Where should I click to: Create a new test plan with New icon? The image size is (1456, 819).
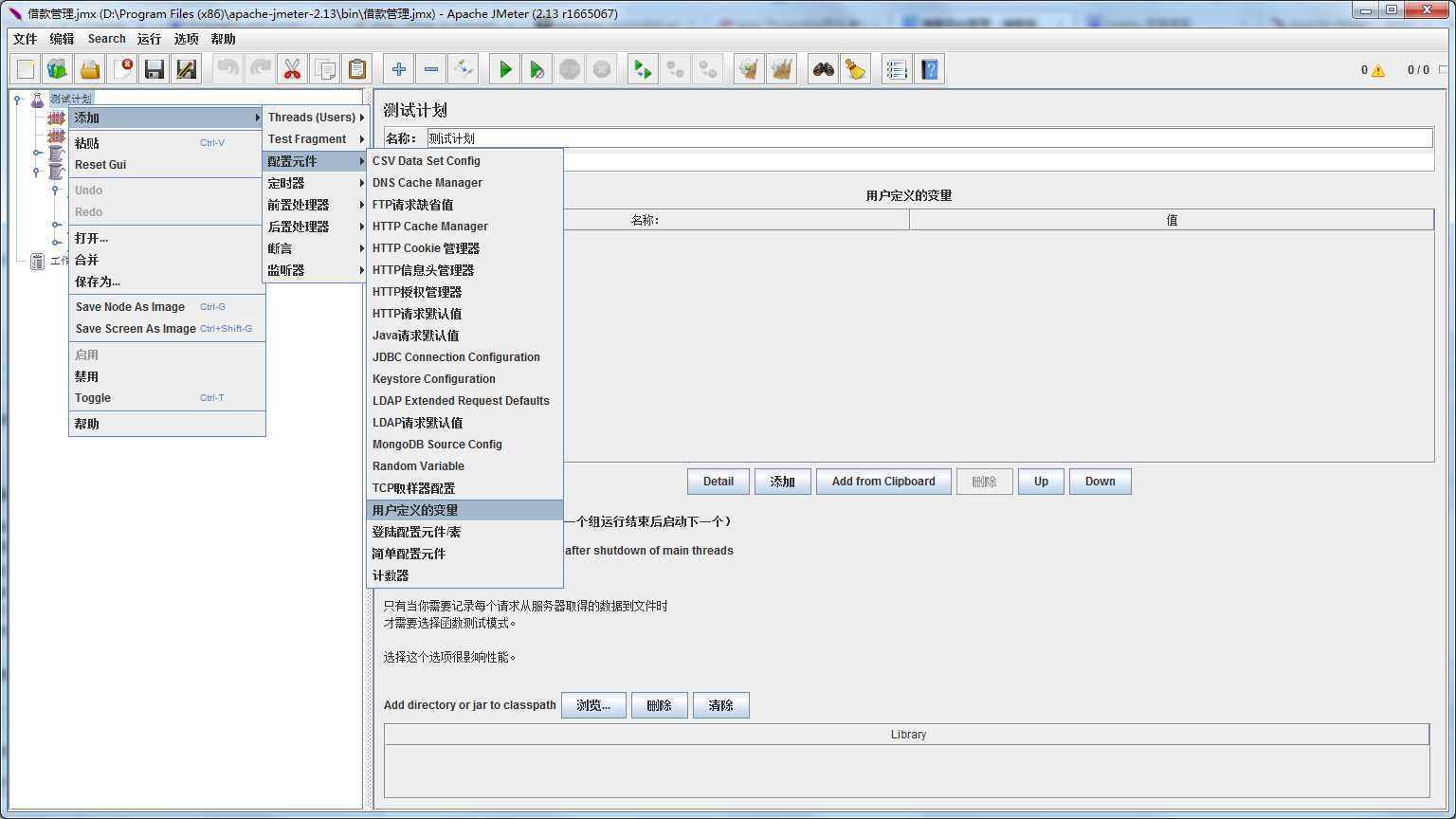point(26,69)
